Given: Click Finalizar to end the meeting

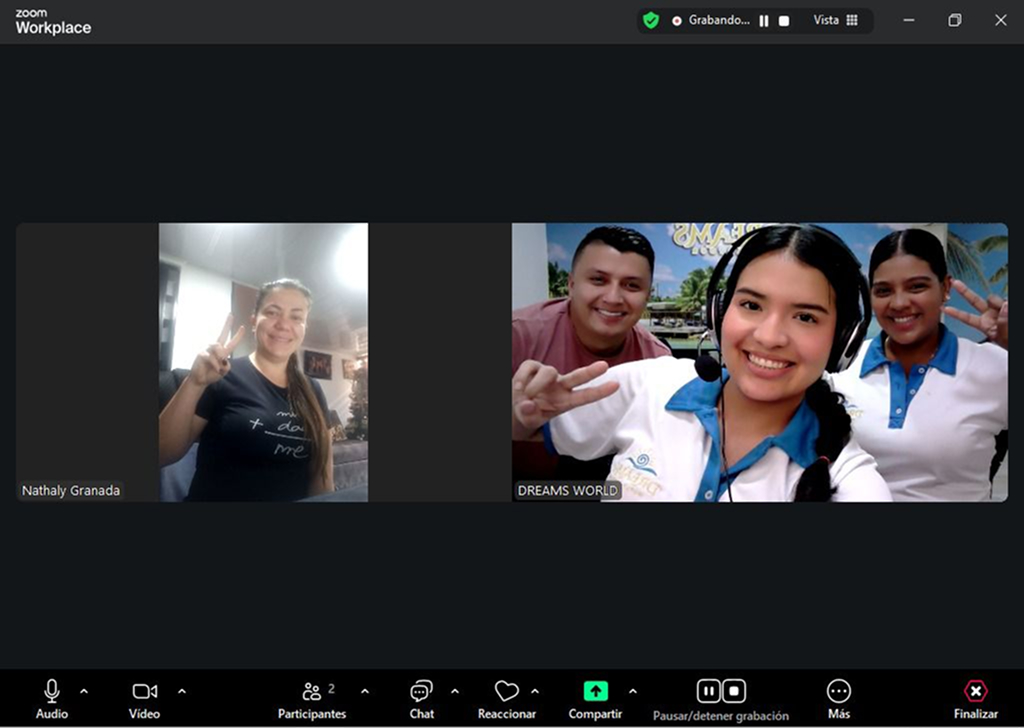Looking at the screenshot, I should point(975,691).
